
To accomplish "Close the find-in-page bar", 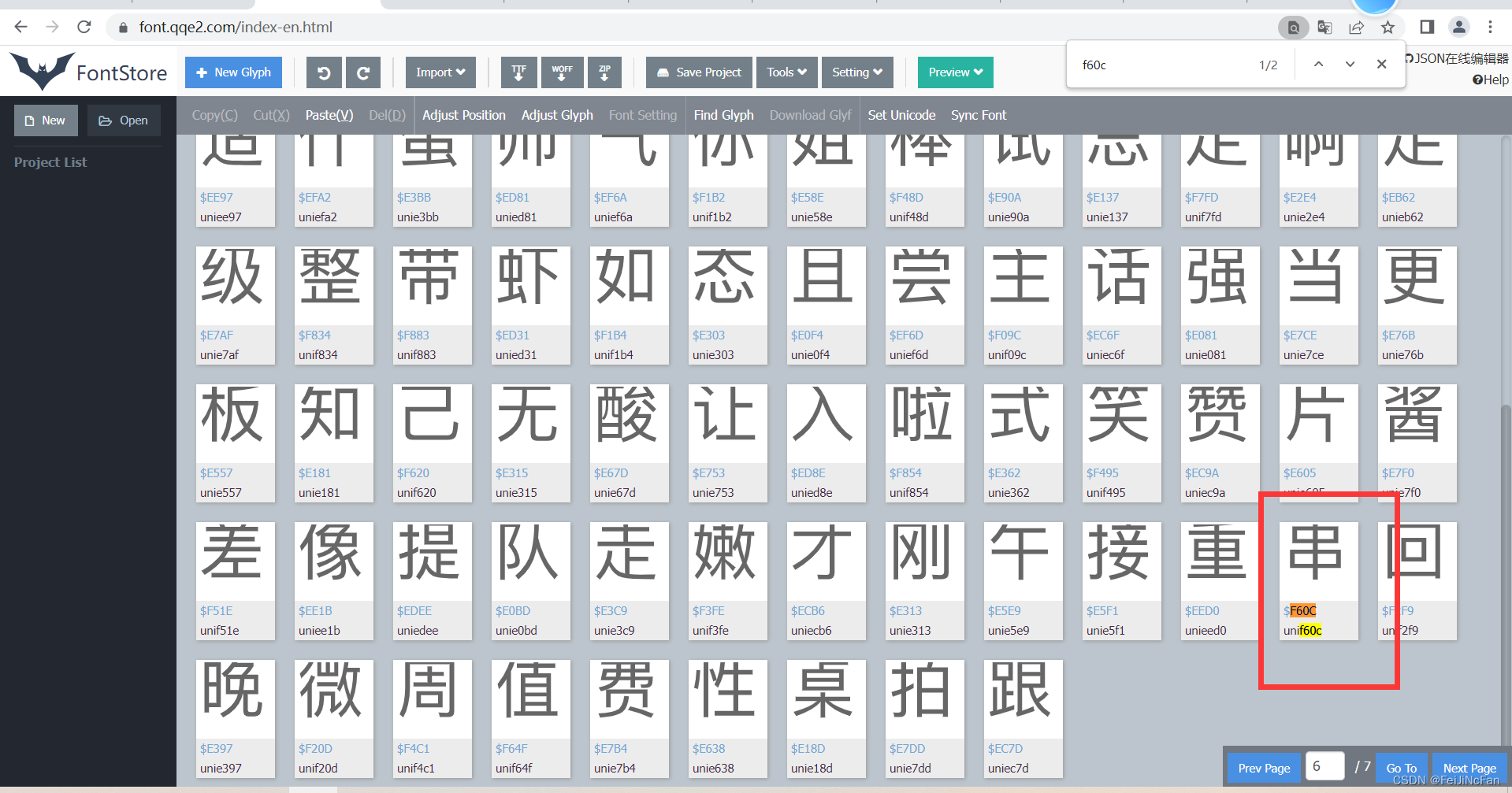I will click(x=1381, y=65).
